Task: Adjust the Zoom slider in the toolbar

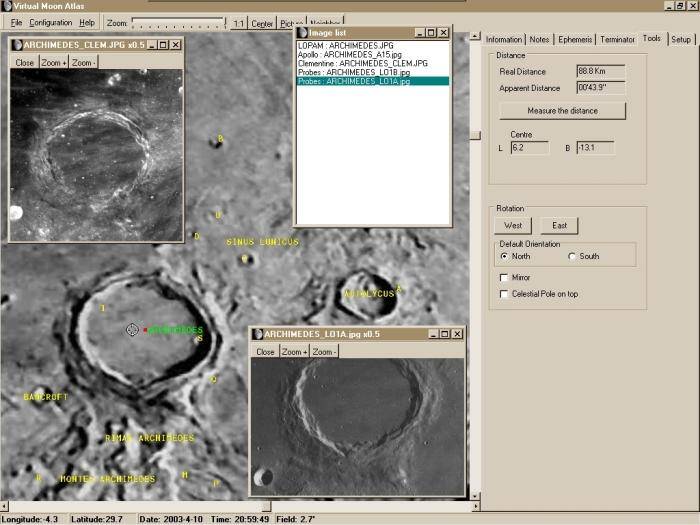Action: pyautogui.click(x=178, y=23)
